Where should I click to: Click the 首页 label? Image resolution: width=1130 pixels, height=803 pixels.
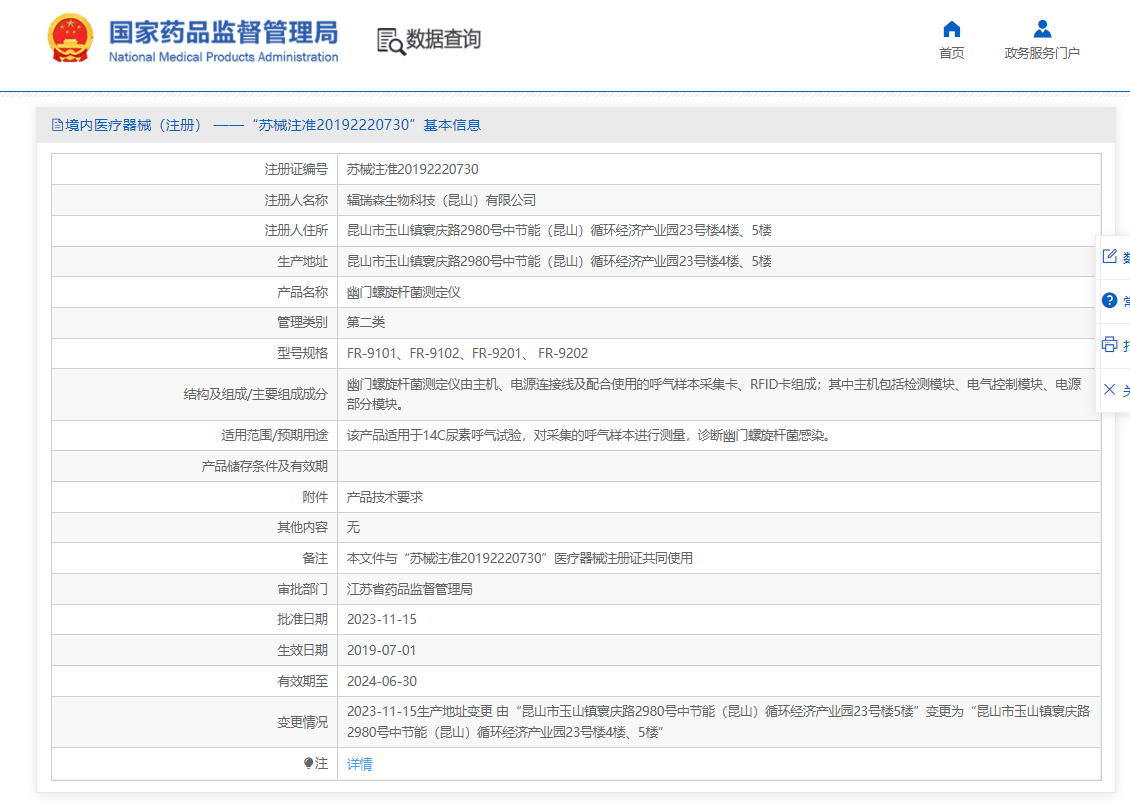pyautogui.click(x=951, y=53)
